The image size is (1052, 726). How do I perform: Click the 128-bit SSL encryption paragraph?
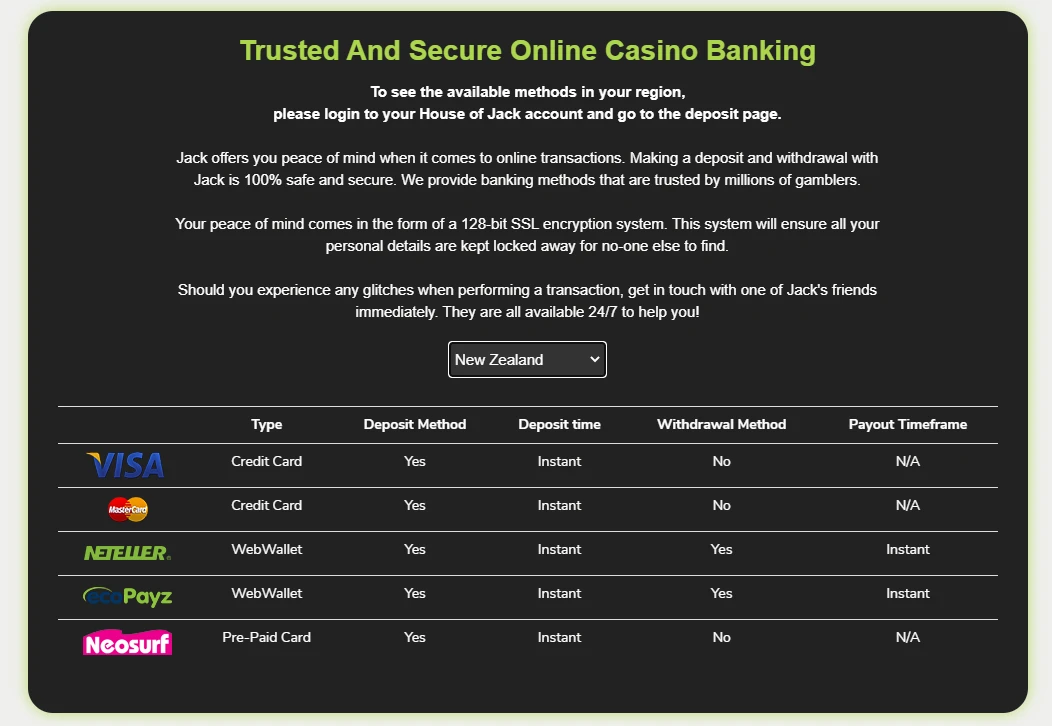(x=527, y=234)
